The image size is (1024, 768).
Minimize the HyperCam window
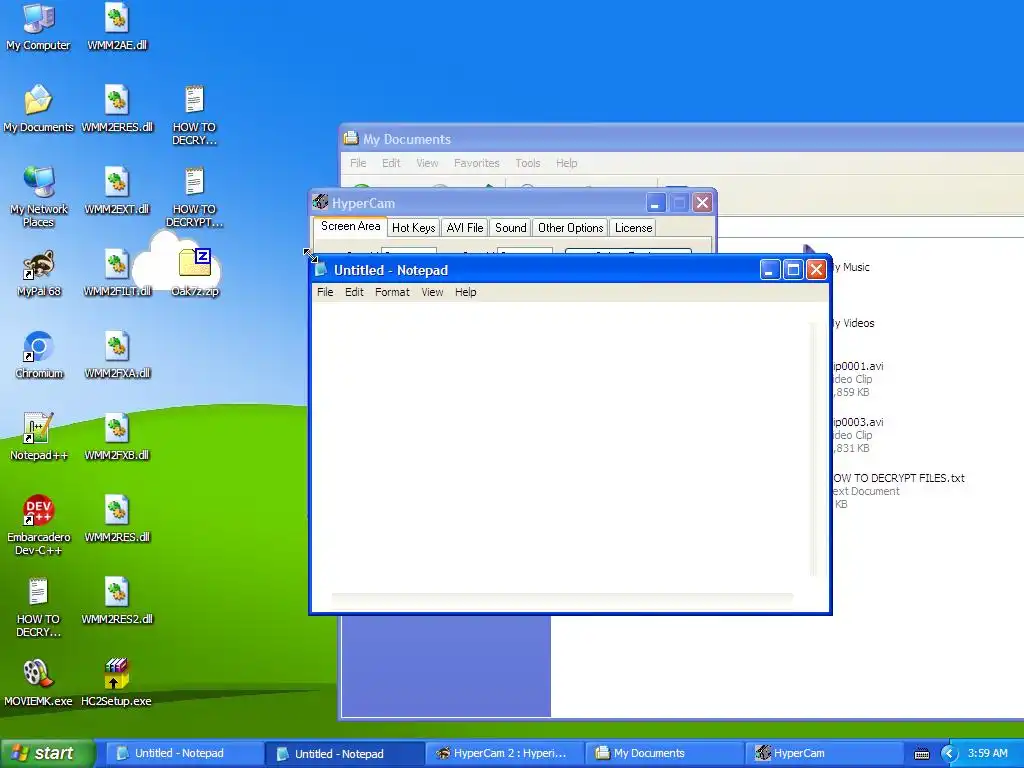(x=656, y=203)
